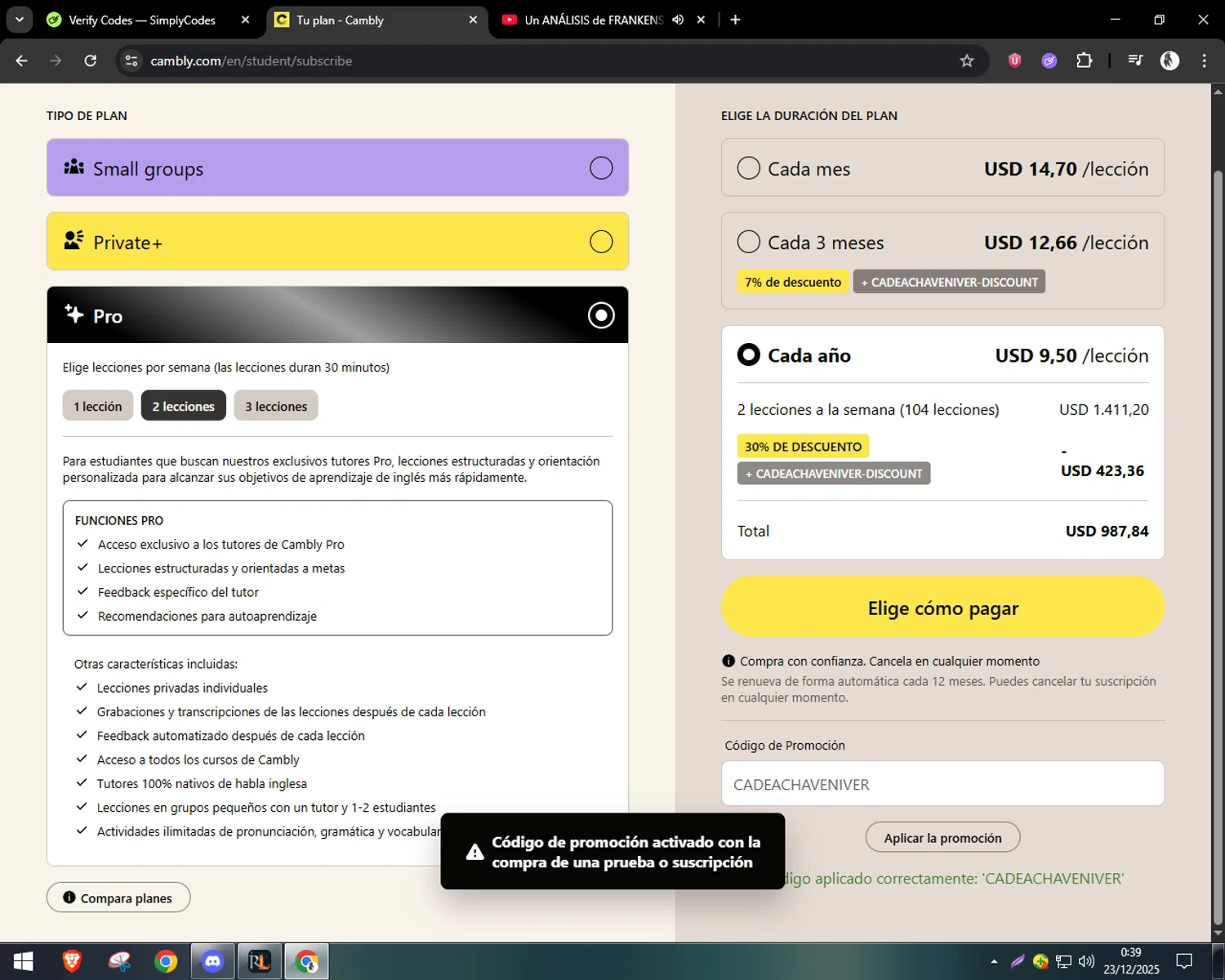Bookmark this page with the star icon
Screen dimensions: 1225x980
tap(967, 60)
